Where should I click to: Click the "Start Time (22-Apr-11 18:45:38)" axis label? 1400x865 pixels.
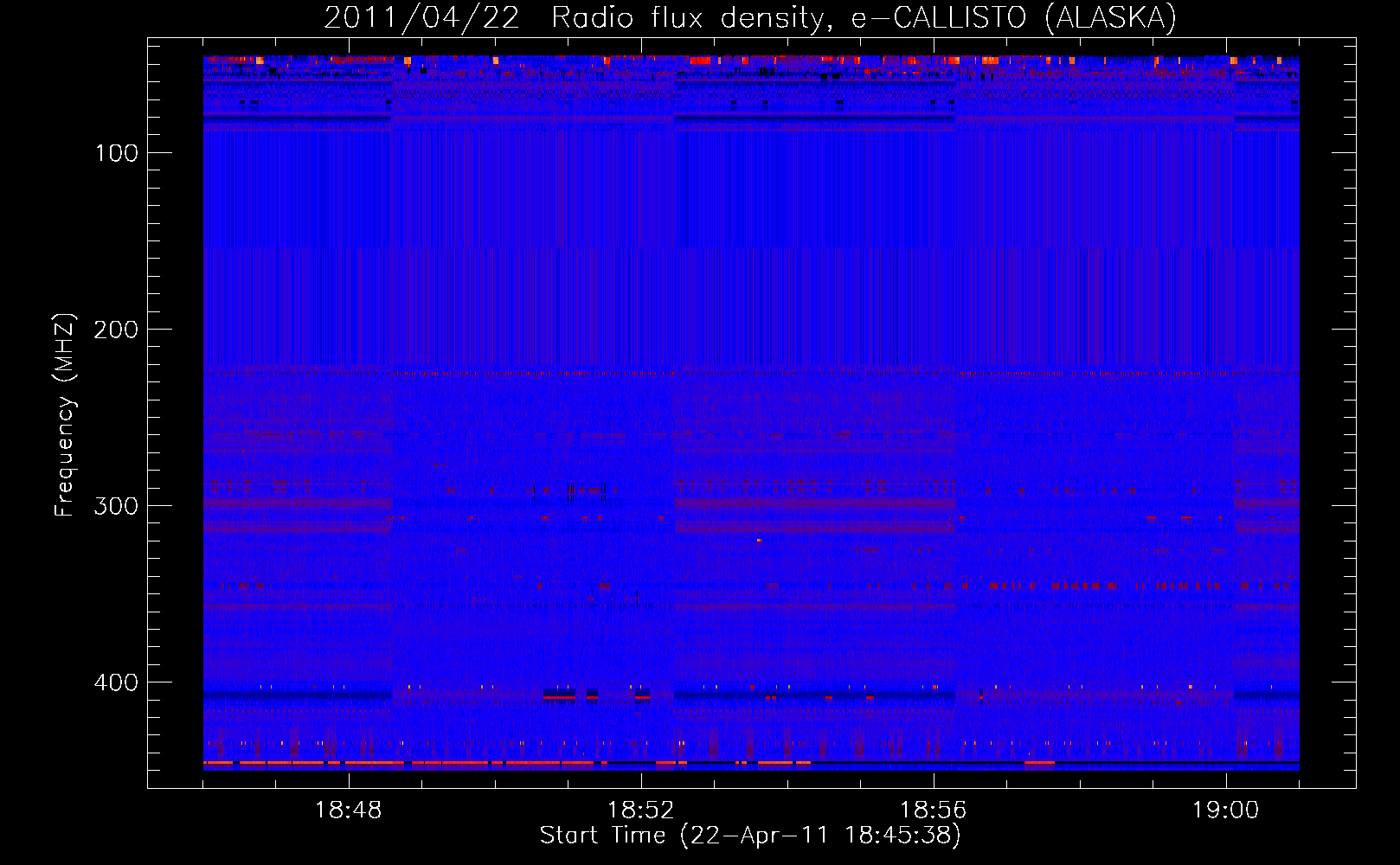click(x=750, y=836)
